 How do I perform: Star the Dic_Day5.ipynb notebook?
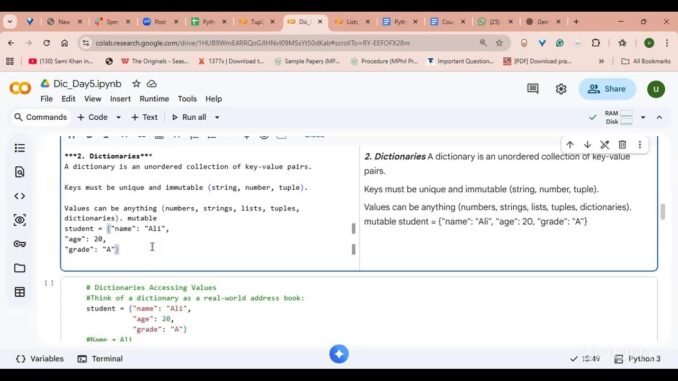pyautogui.click(x=136, y=84)
